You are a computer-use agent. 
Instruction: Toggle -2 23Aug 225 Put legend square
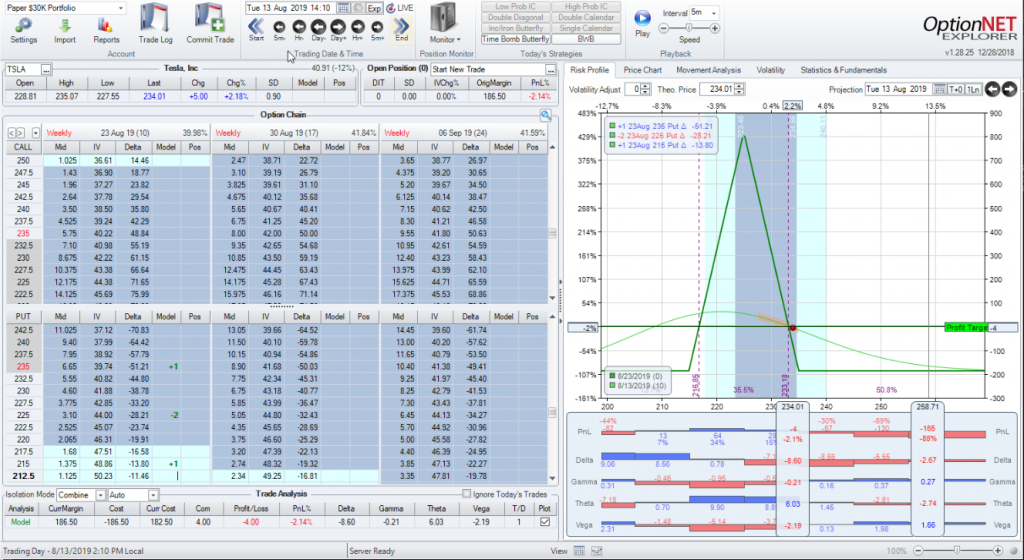pos(612,136)
